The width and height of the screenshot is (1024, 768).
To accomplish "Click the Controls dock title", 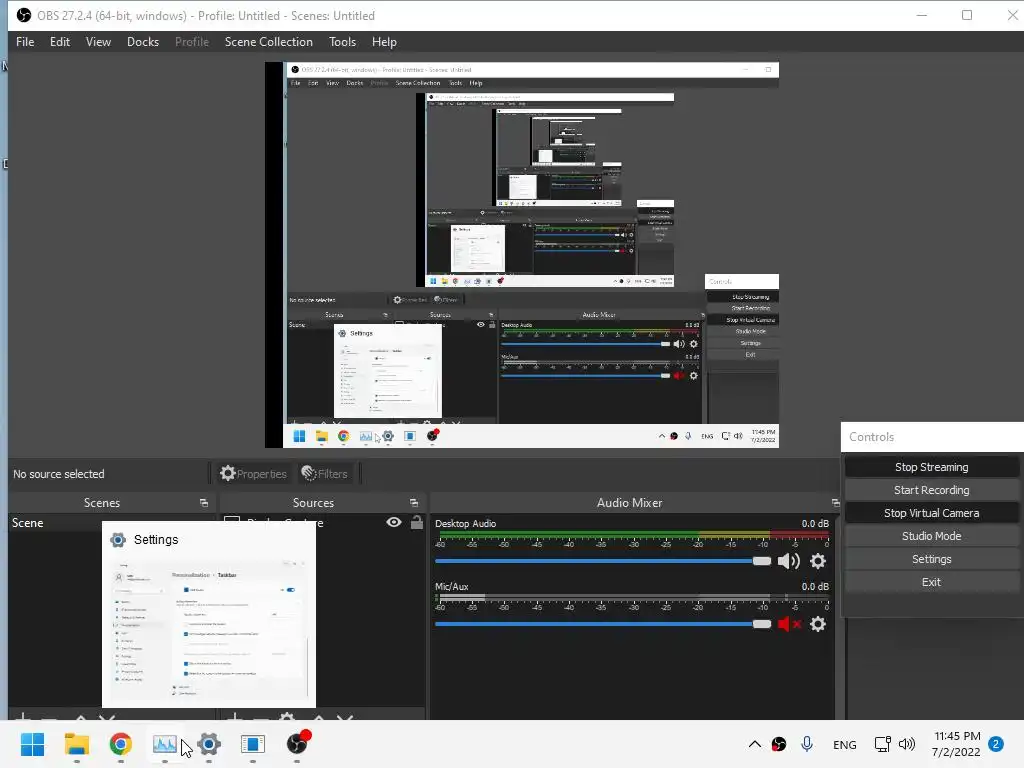I will pos(871,437).
